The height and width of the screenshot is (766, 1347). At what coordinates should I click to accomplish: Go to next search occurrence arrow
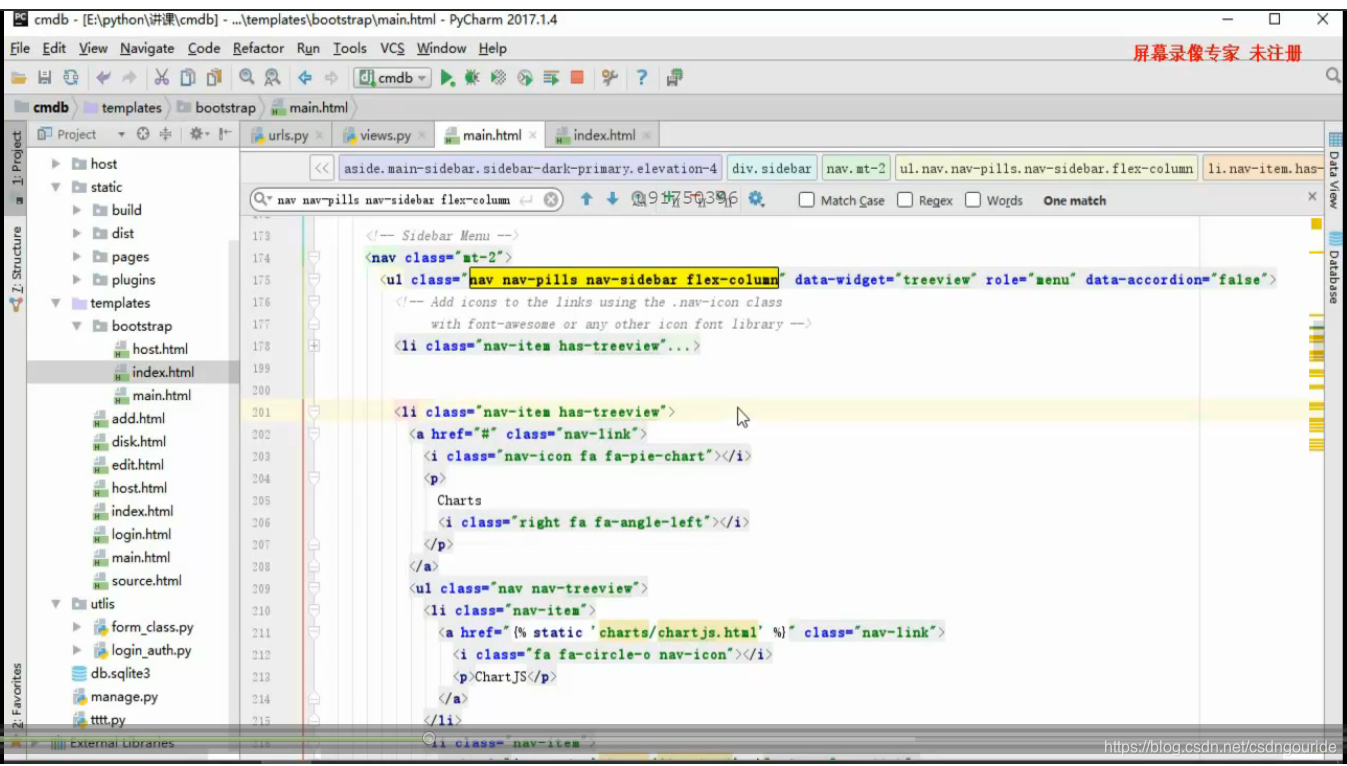click(612, 200)
